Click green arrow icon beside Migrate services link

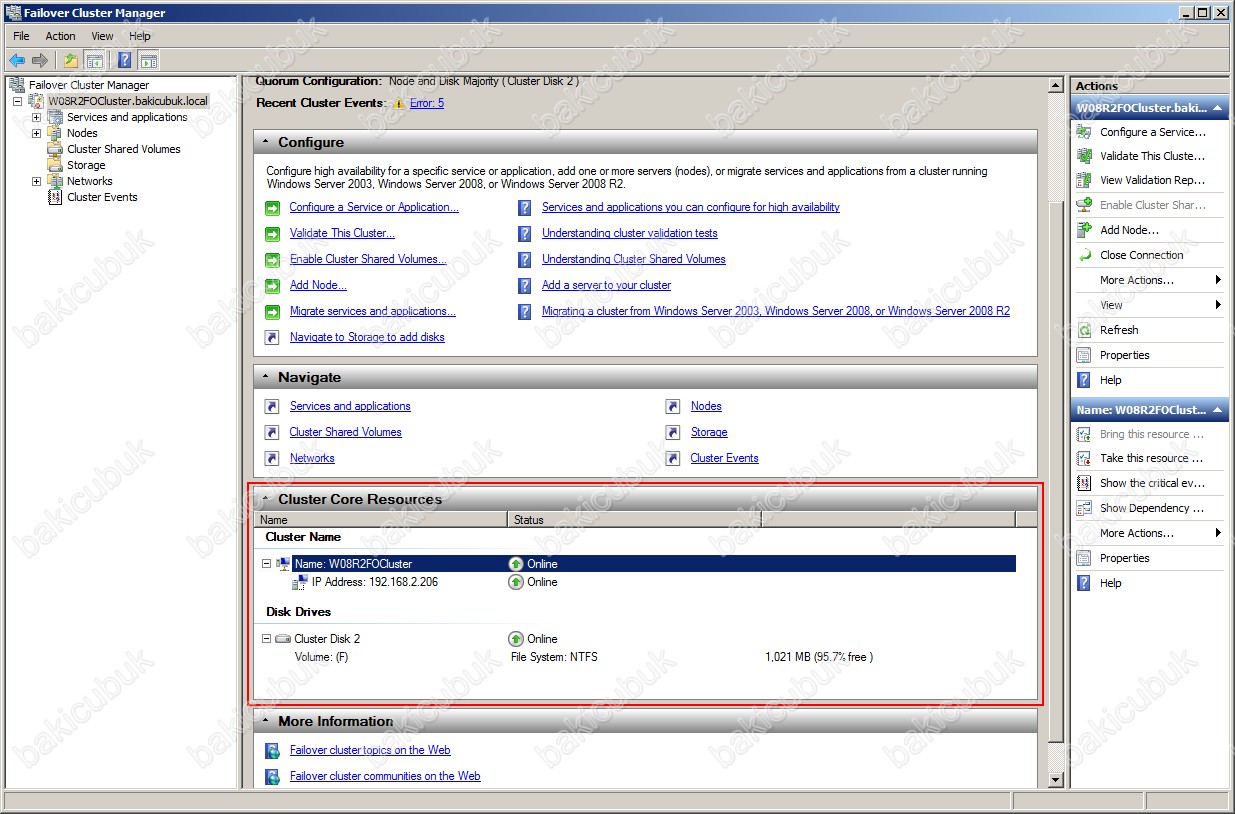point(272,312)
